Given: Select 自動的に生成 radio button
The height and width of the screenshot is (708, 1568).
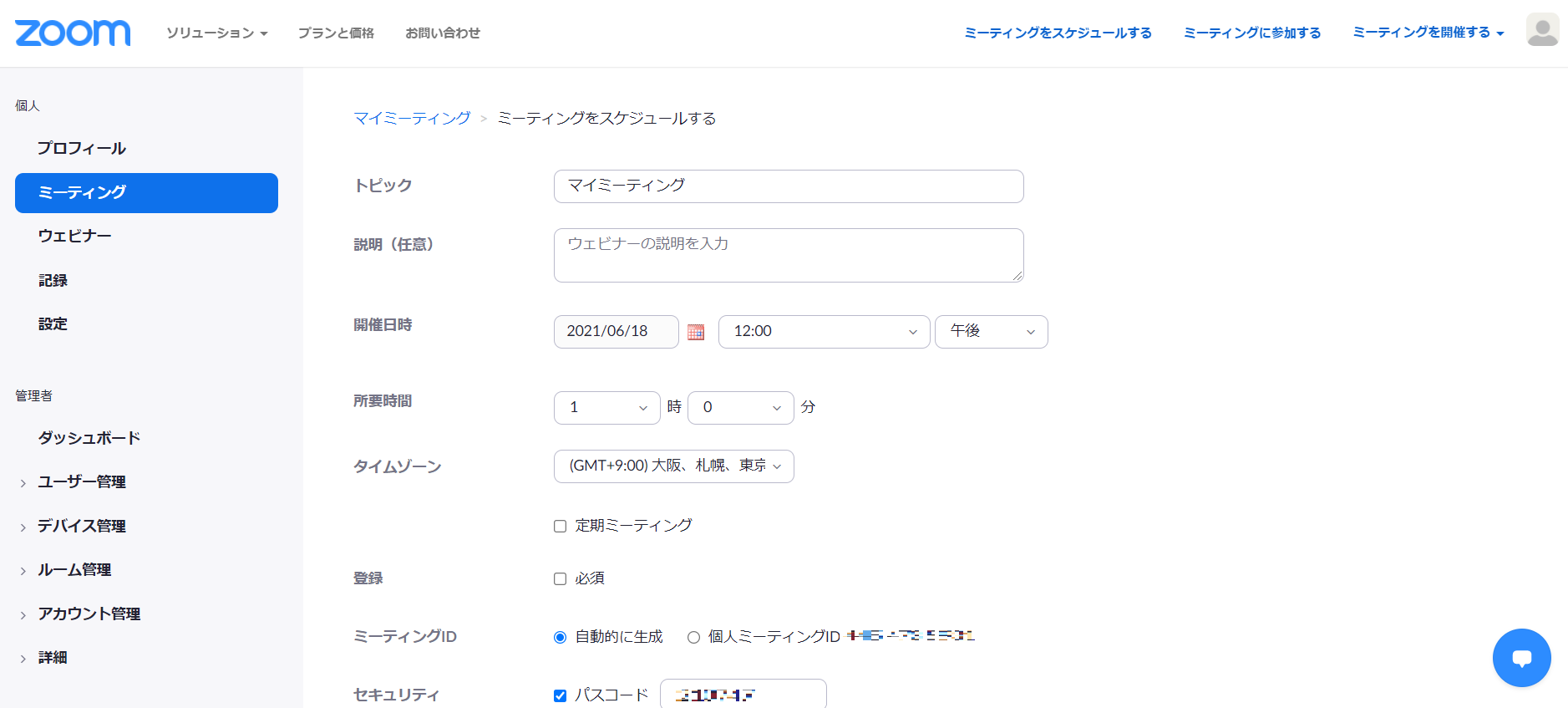Looking at the screenshot, I should (x=560, y=637).
